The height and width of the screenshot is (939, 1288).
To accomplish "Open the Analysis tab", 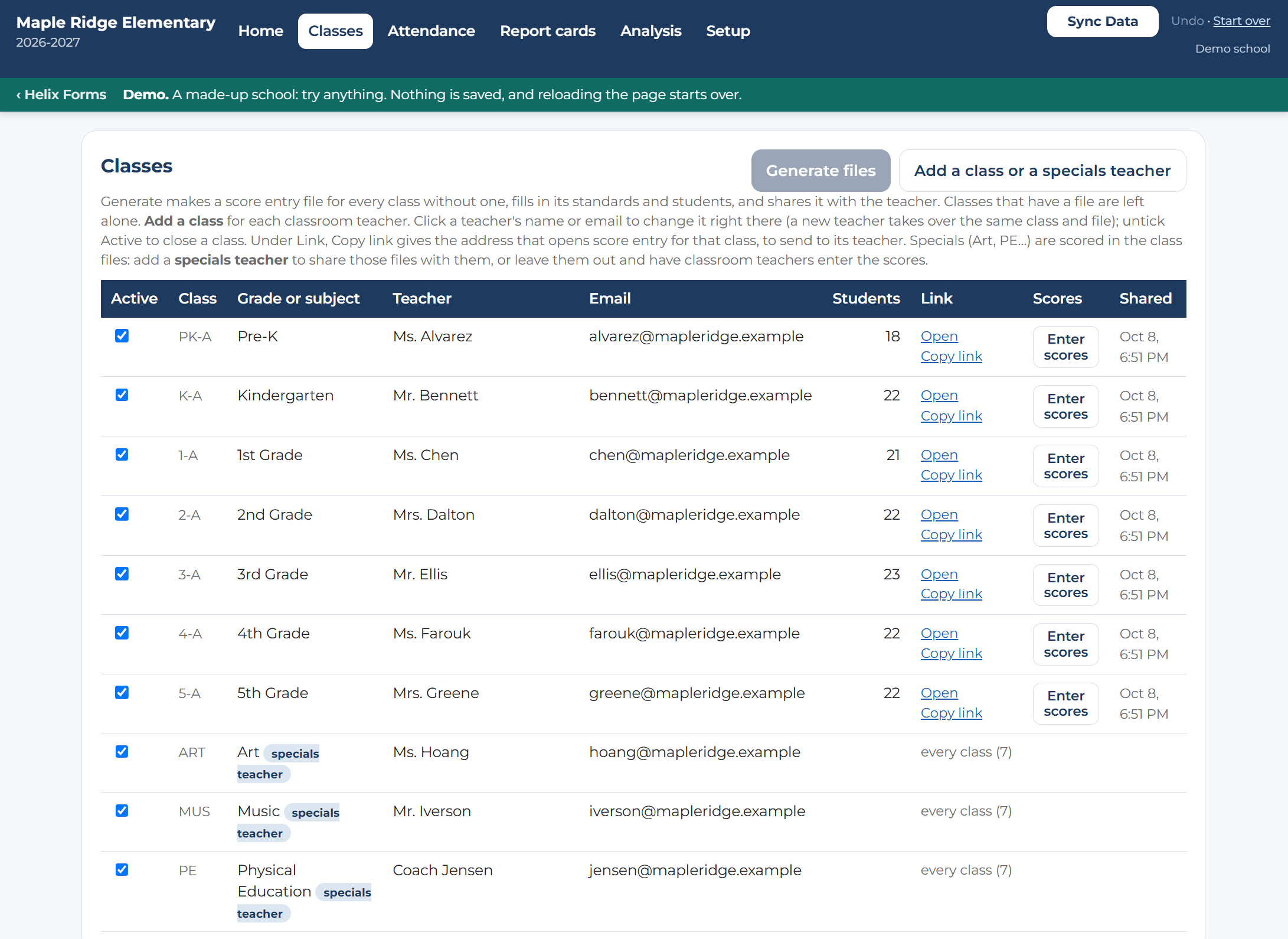I will pyautogui.click(x=650, y=31).
